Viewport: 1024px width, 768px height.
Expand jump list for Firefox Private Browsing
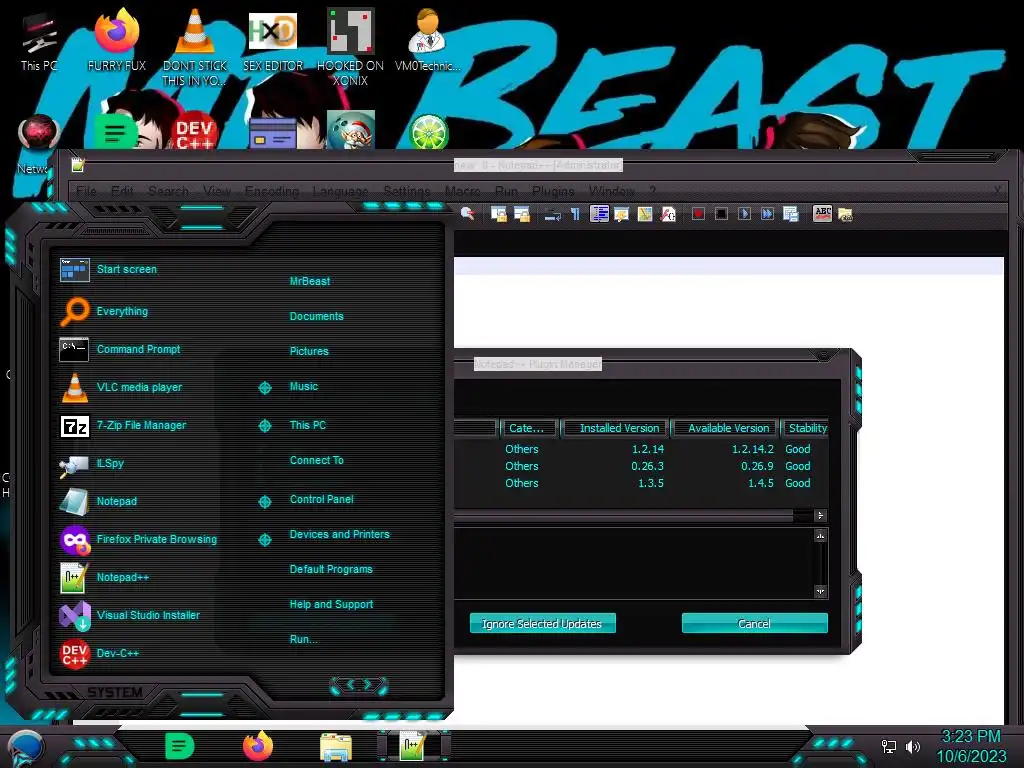pyautogui.click(x=264, y=539)
